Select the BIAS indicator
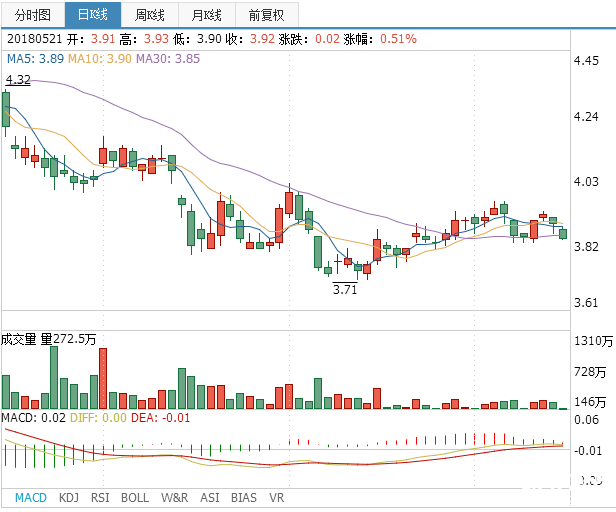Image resolution: width=616 pixels, height=512 pixels. tap(244, 498)
